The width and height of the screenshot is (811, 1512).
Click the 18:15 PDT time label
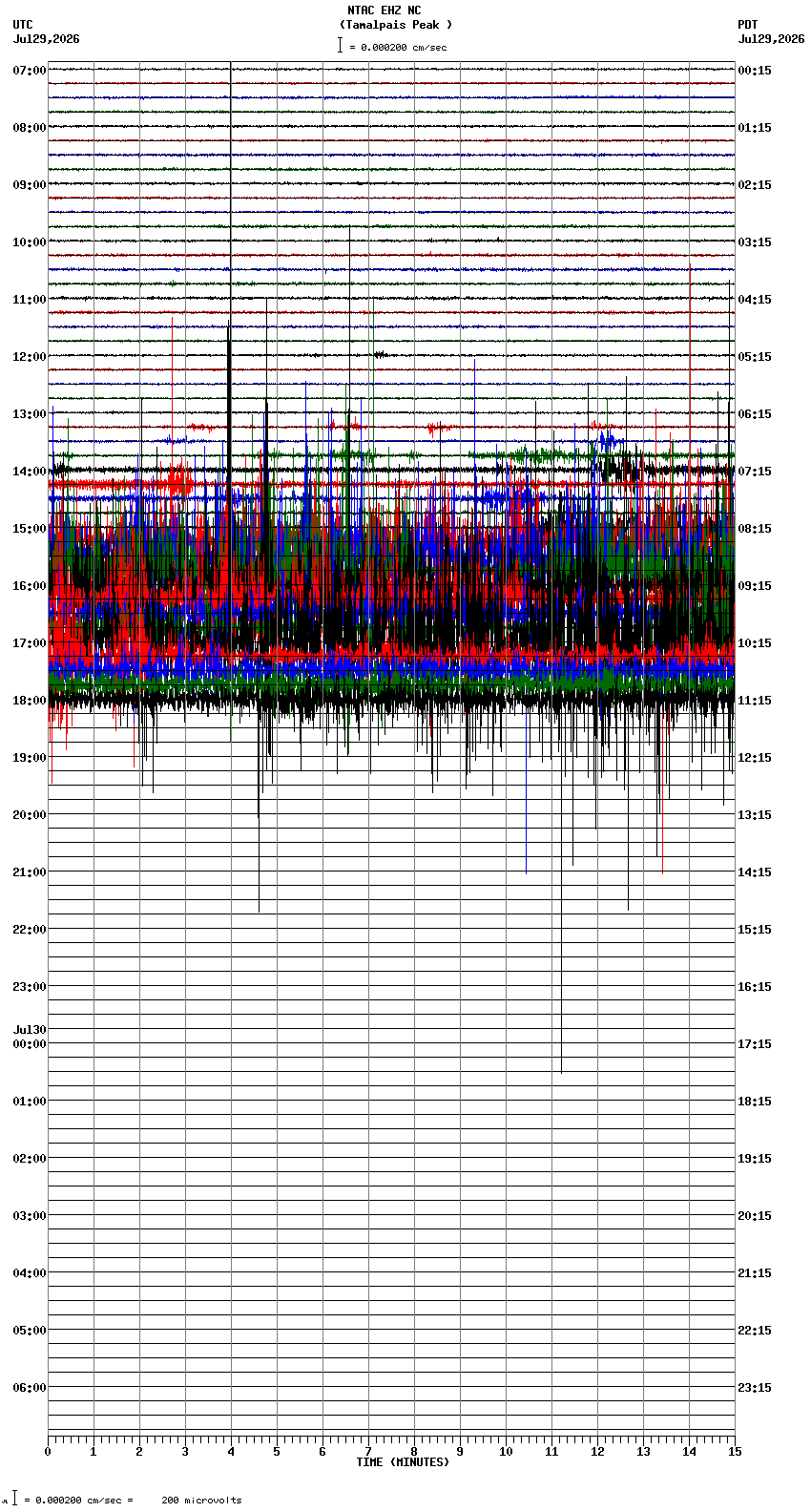pos(755,1102)
